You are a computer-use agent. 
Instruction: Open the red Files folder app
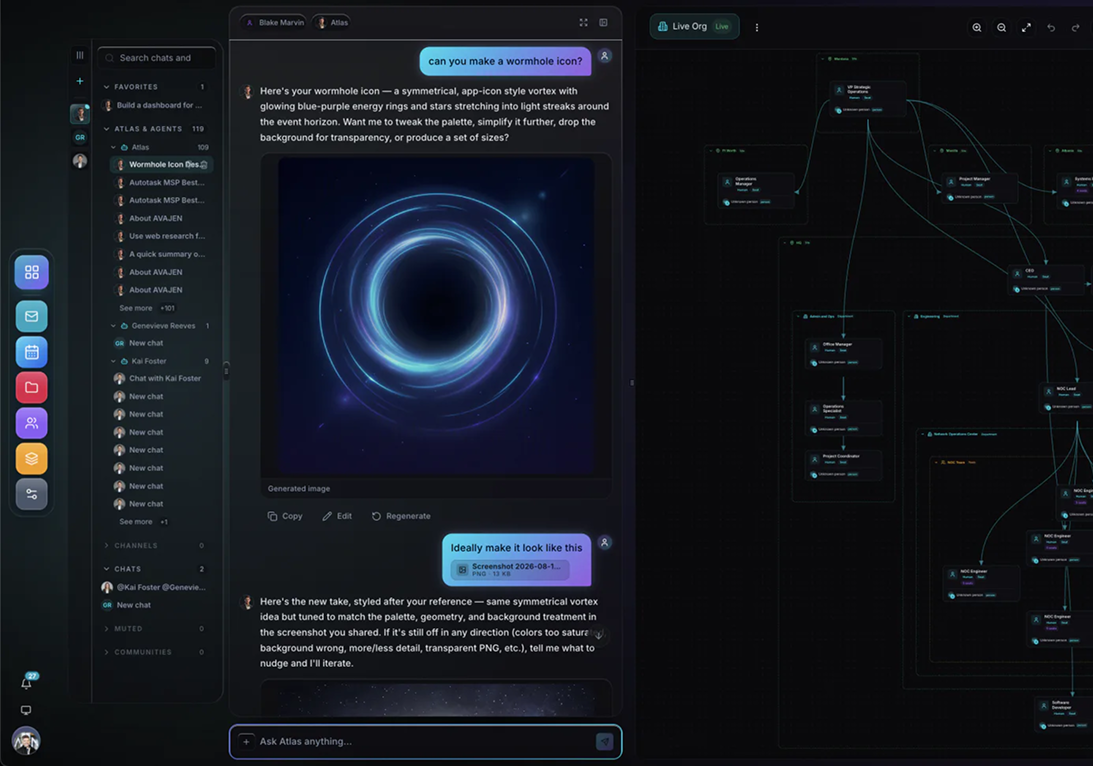pyautogui.click(x=31, y=388)
